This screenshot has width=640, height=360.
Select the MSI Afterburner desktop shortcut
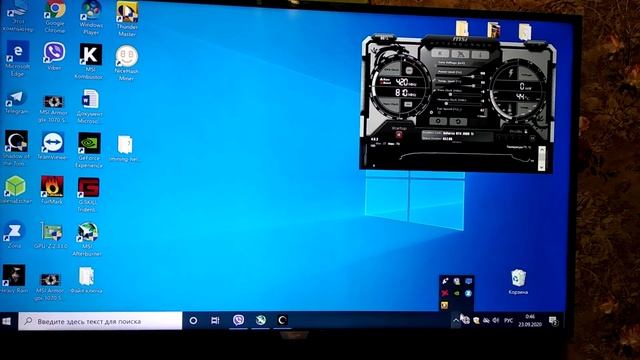87,239
